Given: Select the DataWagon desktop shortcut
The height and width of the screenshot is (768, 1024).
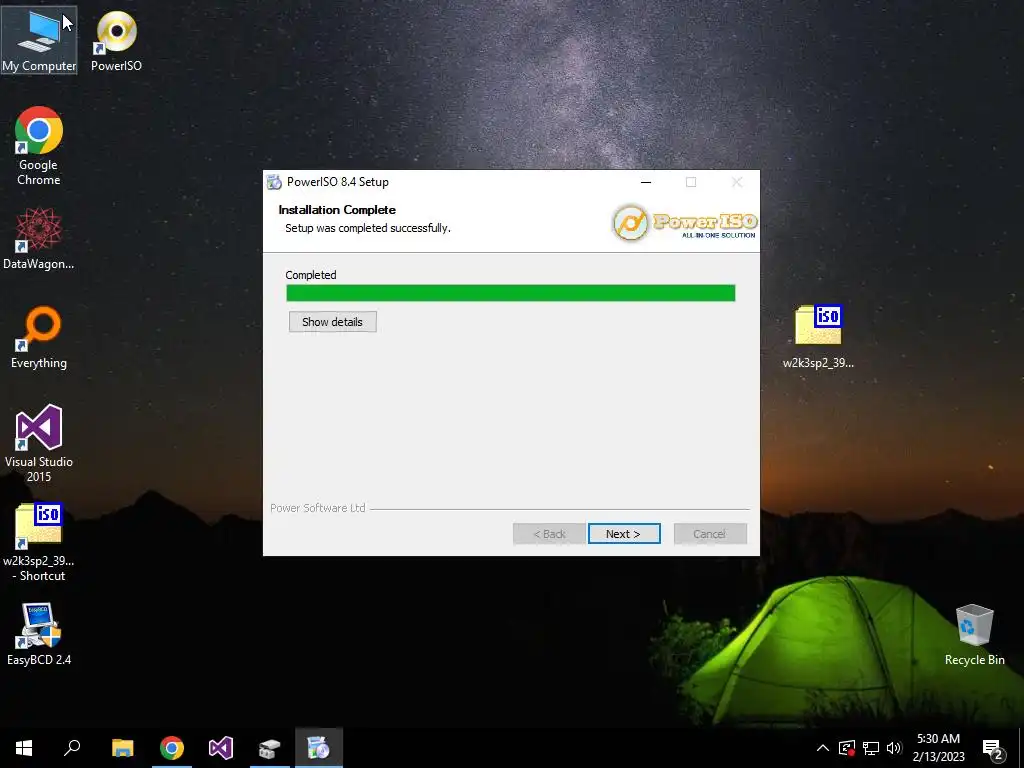Looking at the screenshot, I should [39, 239].
